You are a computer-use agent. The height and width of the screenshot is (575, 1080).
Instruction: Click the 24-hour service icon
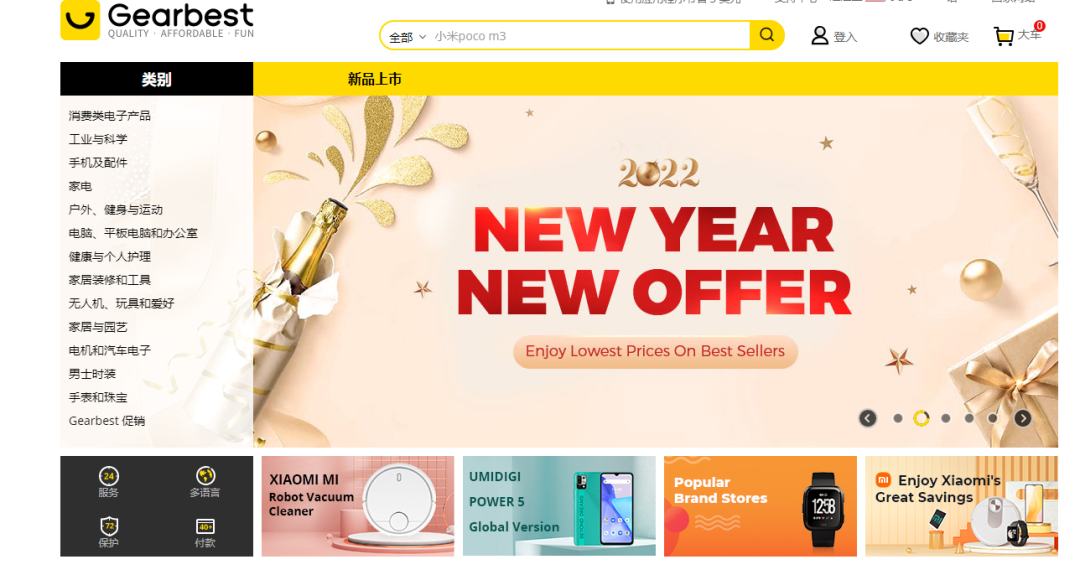click(x=109, y=476)
